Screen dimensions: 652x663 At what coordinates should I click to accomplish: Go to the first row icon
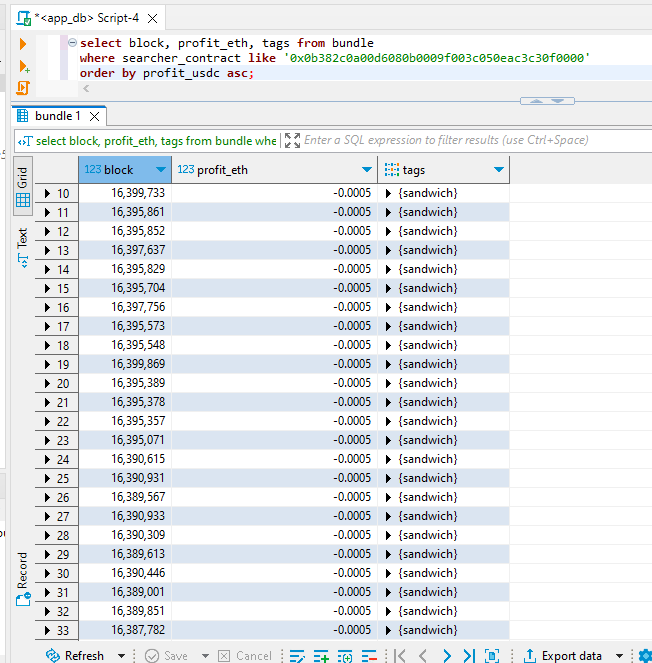click(400, 656)
